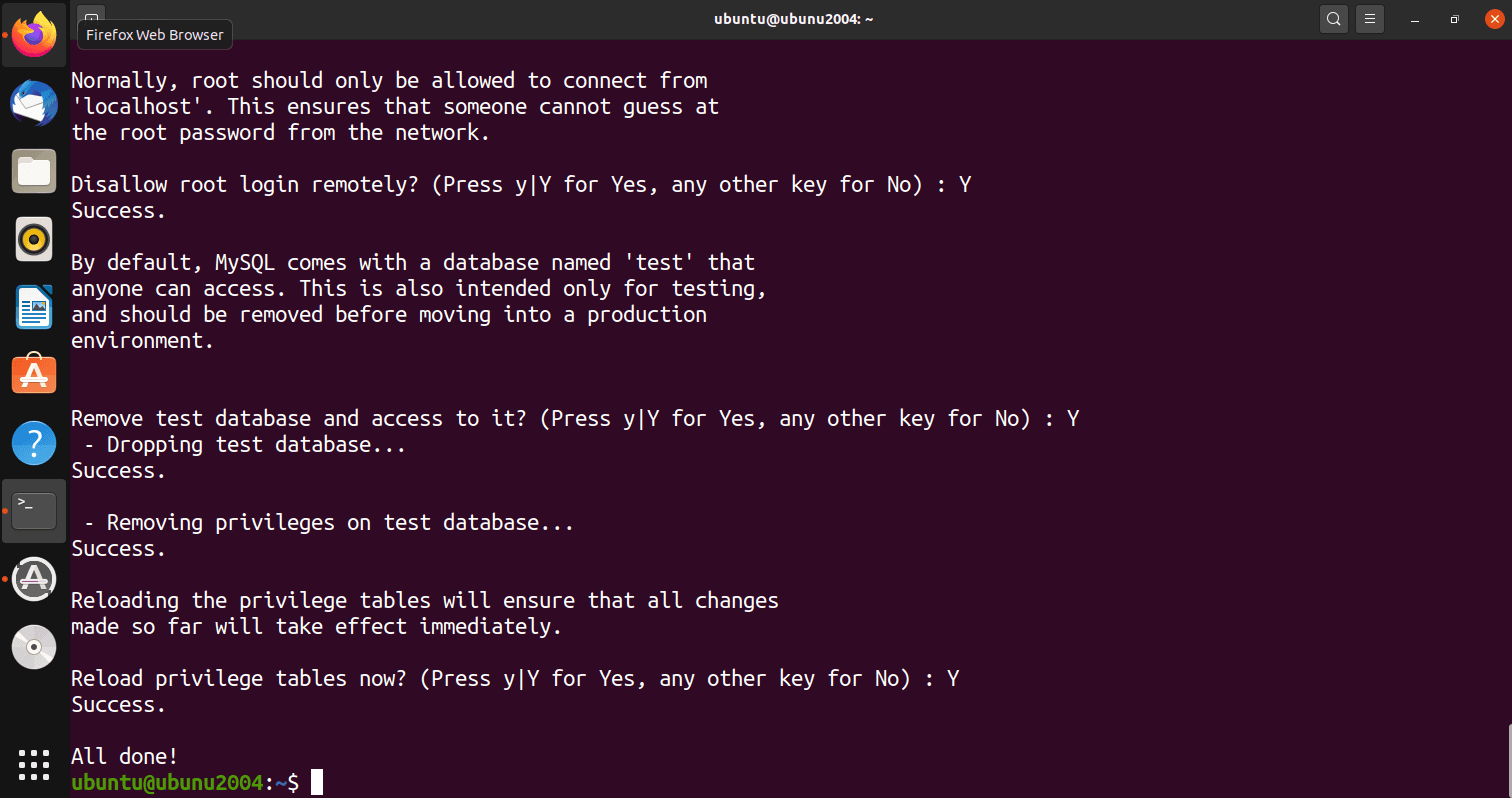Launch Firefox from the dock

coord(34,36)
